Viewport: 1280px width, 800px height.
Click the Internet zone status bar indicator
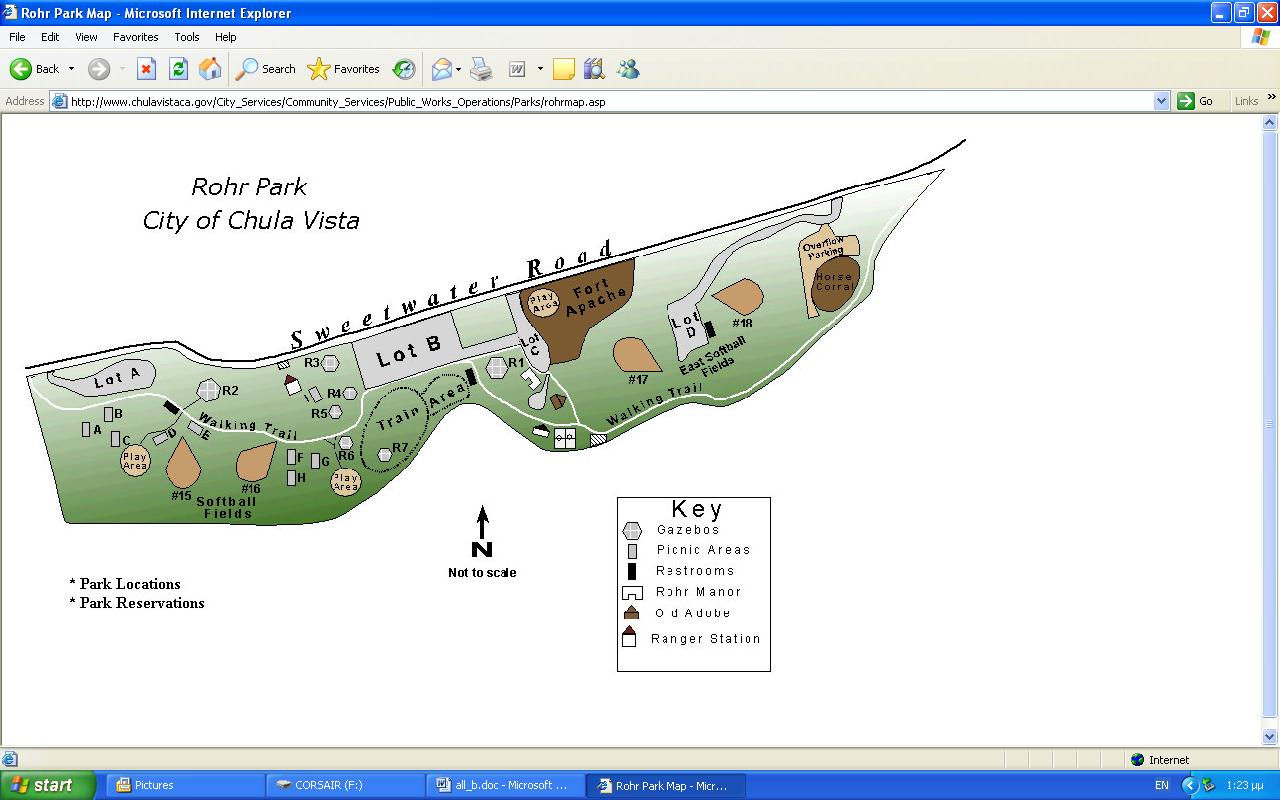pos(1160,760)
